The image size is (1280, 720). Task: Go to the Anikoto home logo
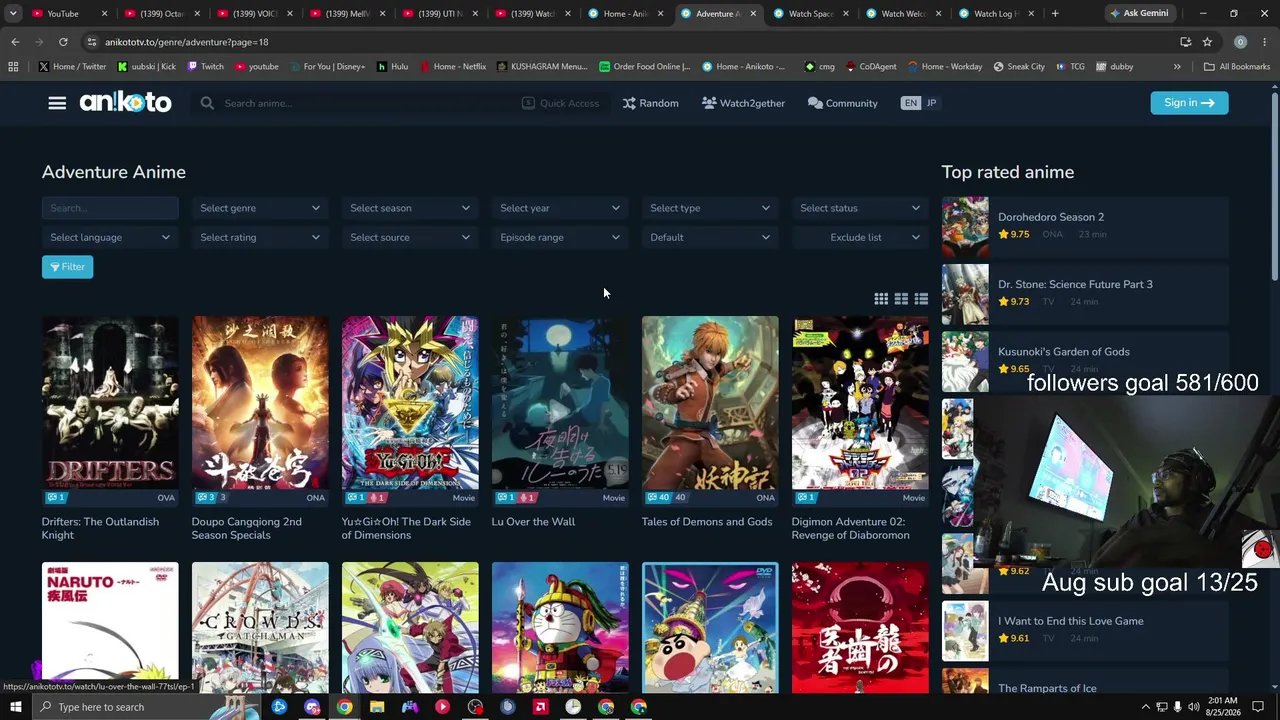click(125, 103)
